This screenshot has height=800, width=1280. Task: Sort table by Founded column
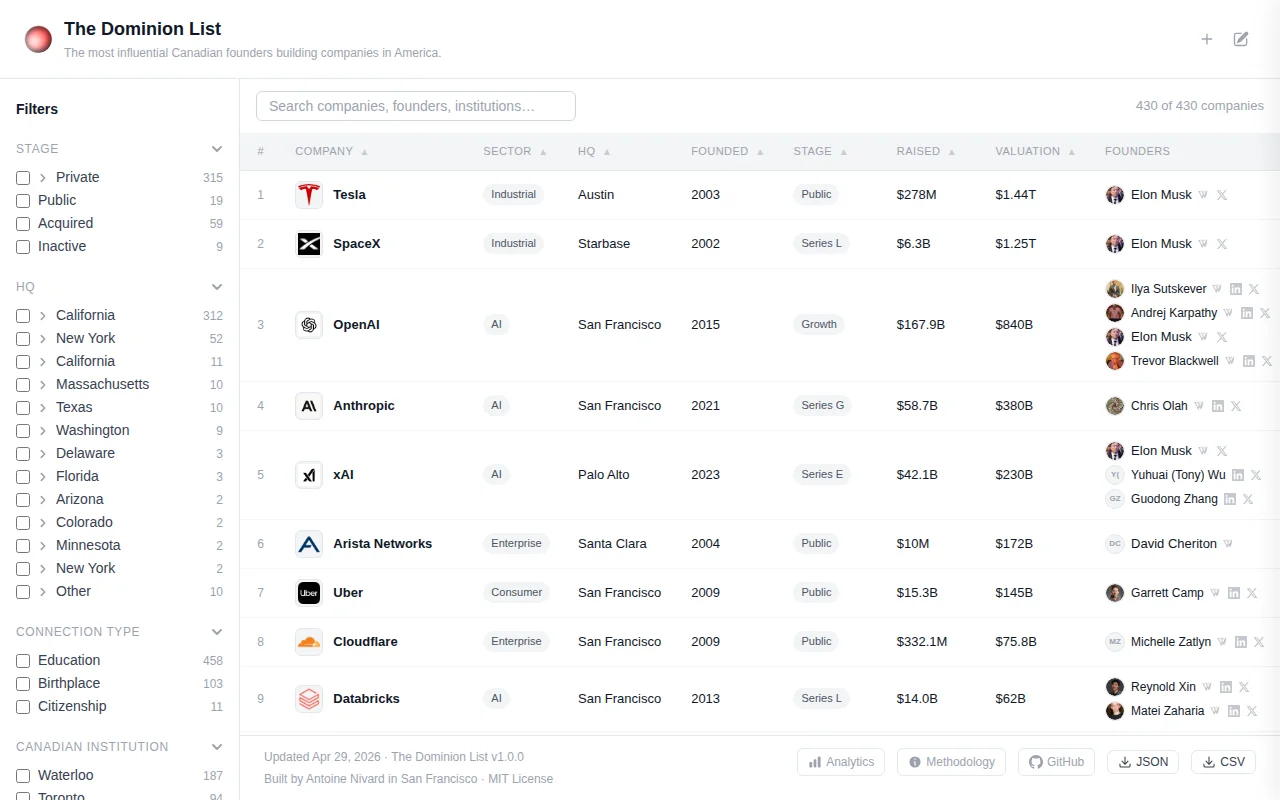[x=727, y=151]
